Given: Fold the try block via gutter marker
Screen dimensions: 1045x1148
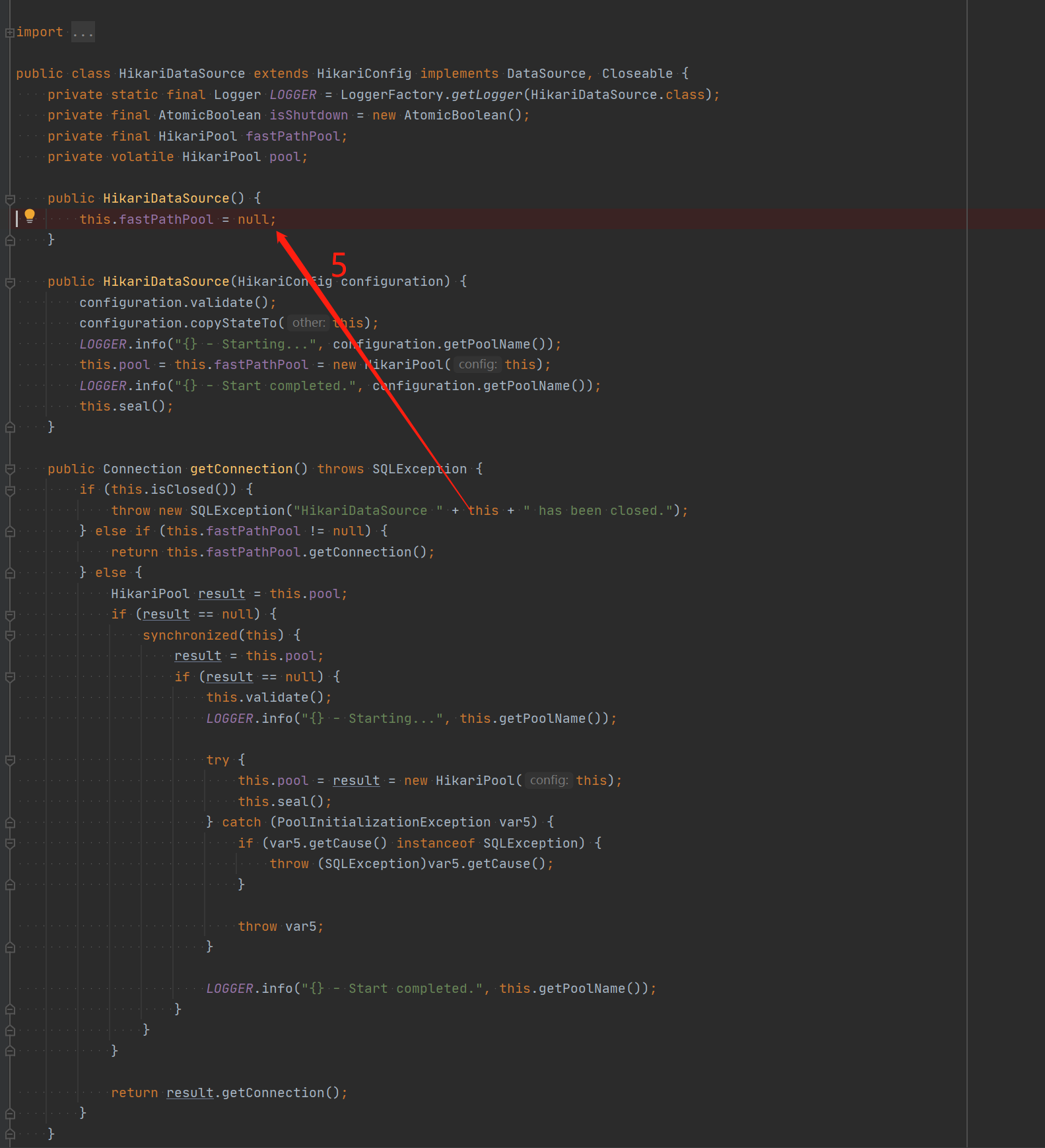Looking at the screenshot, I should [10, 760].
